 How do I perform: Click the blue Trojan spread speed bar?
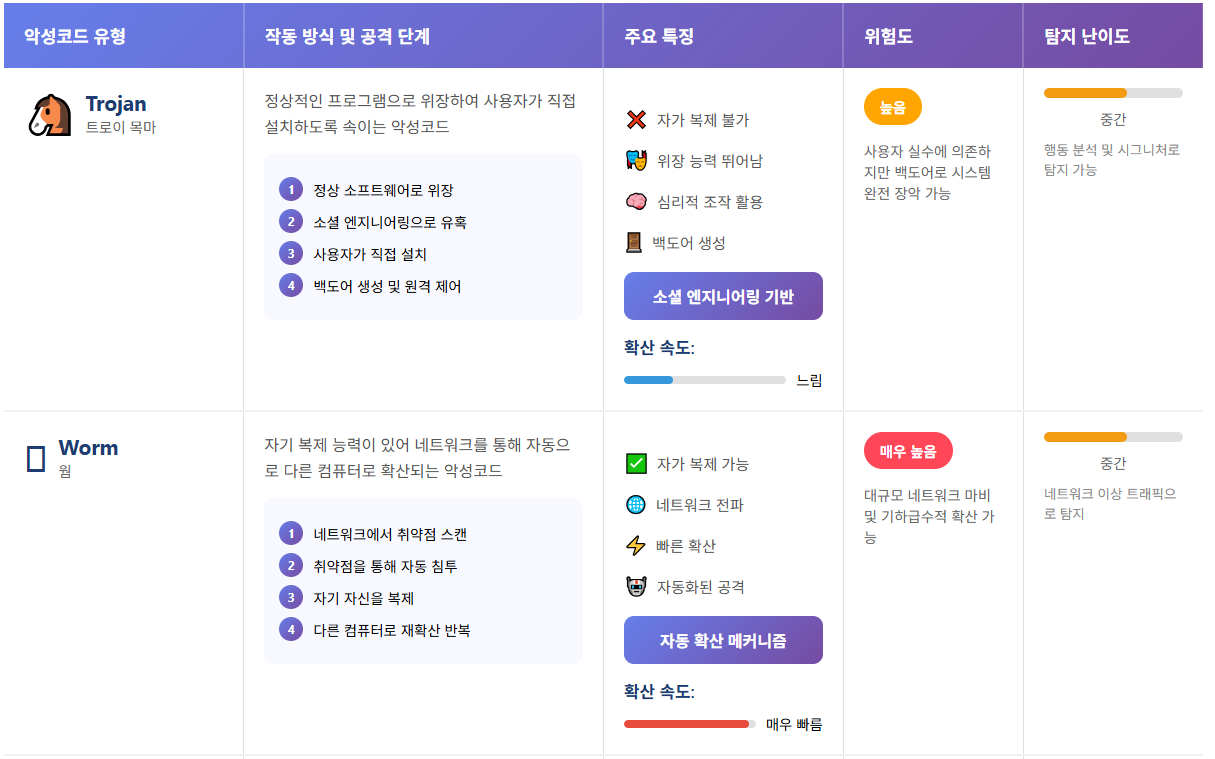click(649, 380)
